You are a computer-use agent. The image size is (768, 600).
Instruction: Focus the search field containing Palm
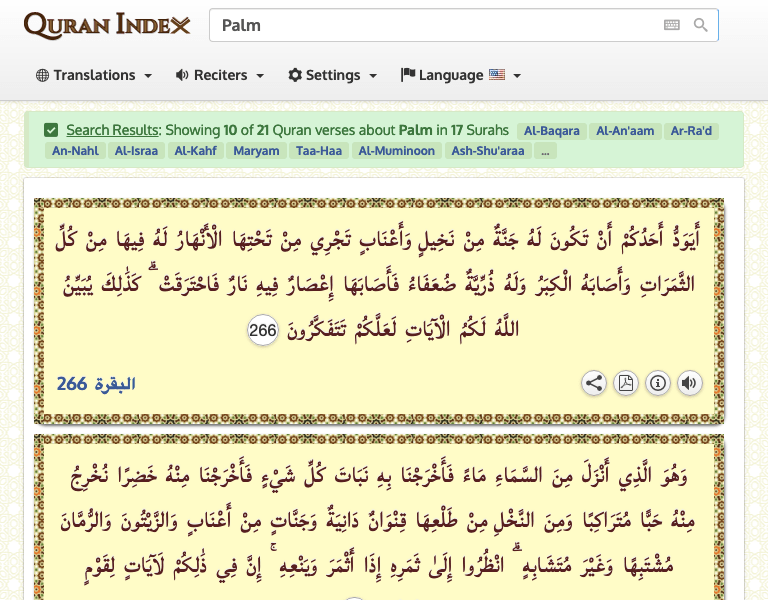pos(430,25)
